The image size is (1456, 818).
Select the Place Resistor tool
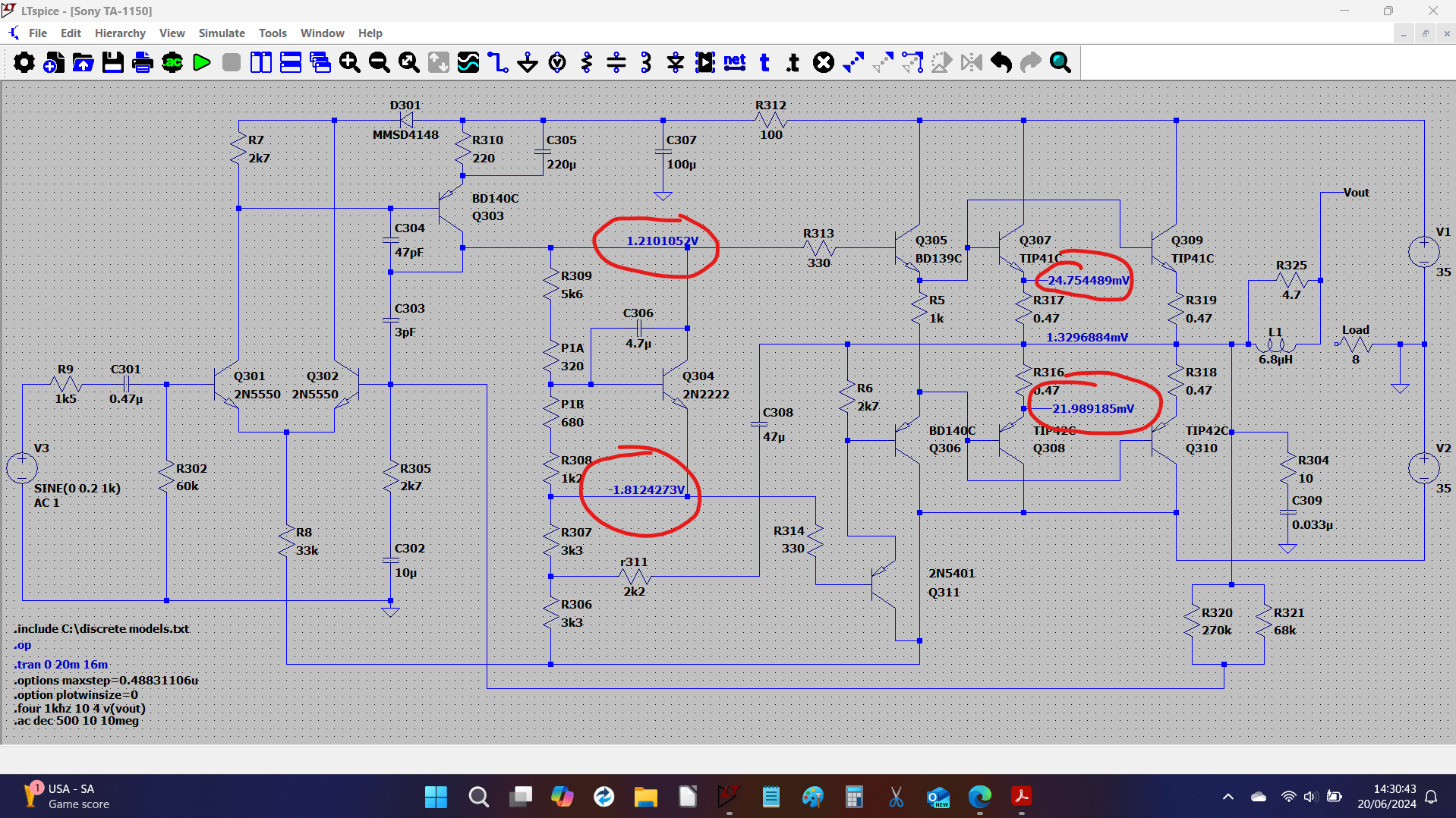click(587, 62)
